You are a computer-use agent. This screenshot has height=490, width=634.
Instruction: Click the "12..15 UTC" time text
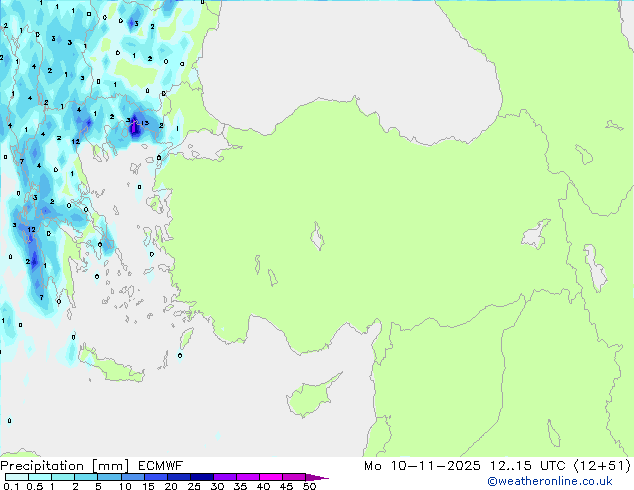527,466
